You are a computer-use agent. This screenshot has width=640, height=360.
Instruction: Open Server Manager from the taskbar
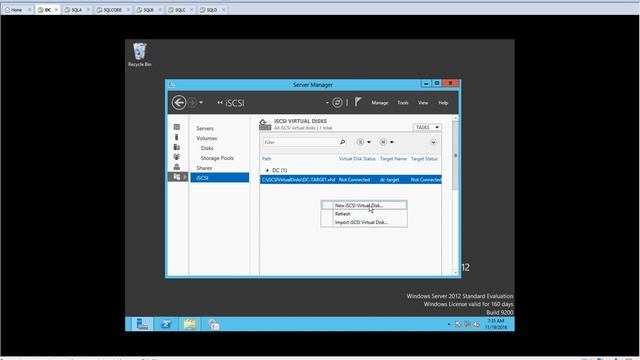[142, 324]
